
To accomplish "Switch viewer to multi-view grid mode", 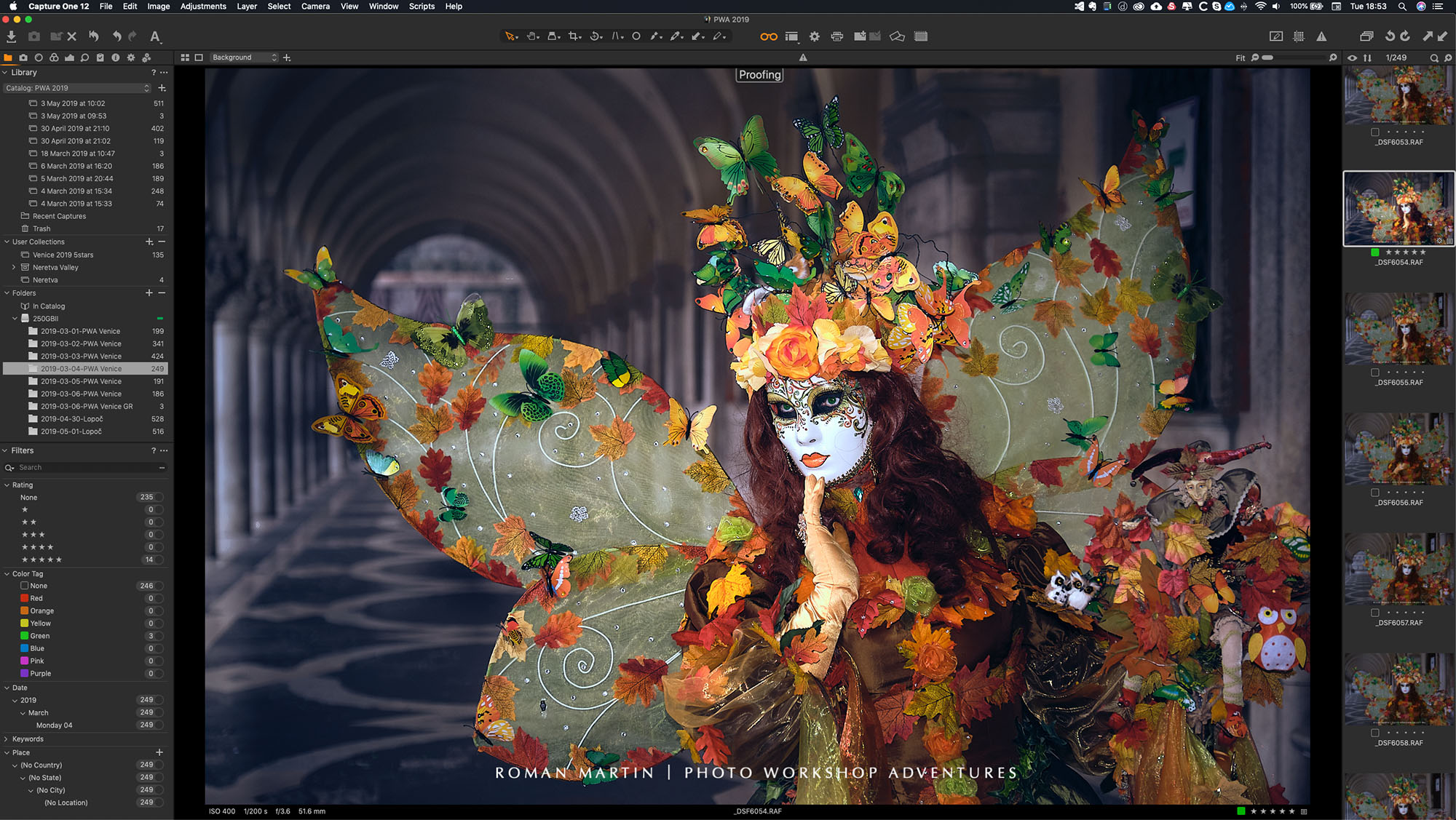I will (185, 57).
